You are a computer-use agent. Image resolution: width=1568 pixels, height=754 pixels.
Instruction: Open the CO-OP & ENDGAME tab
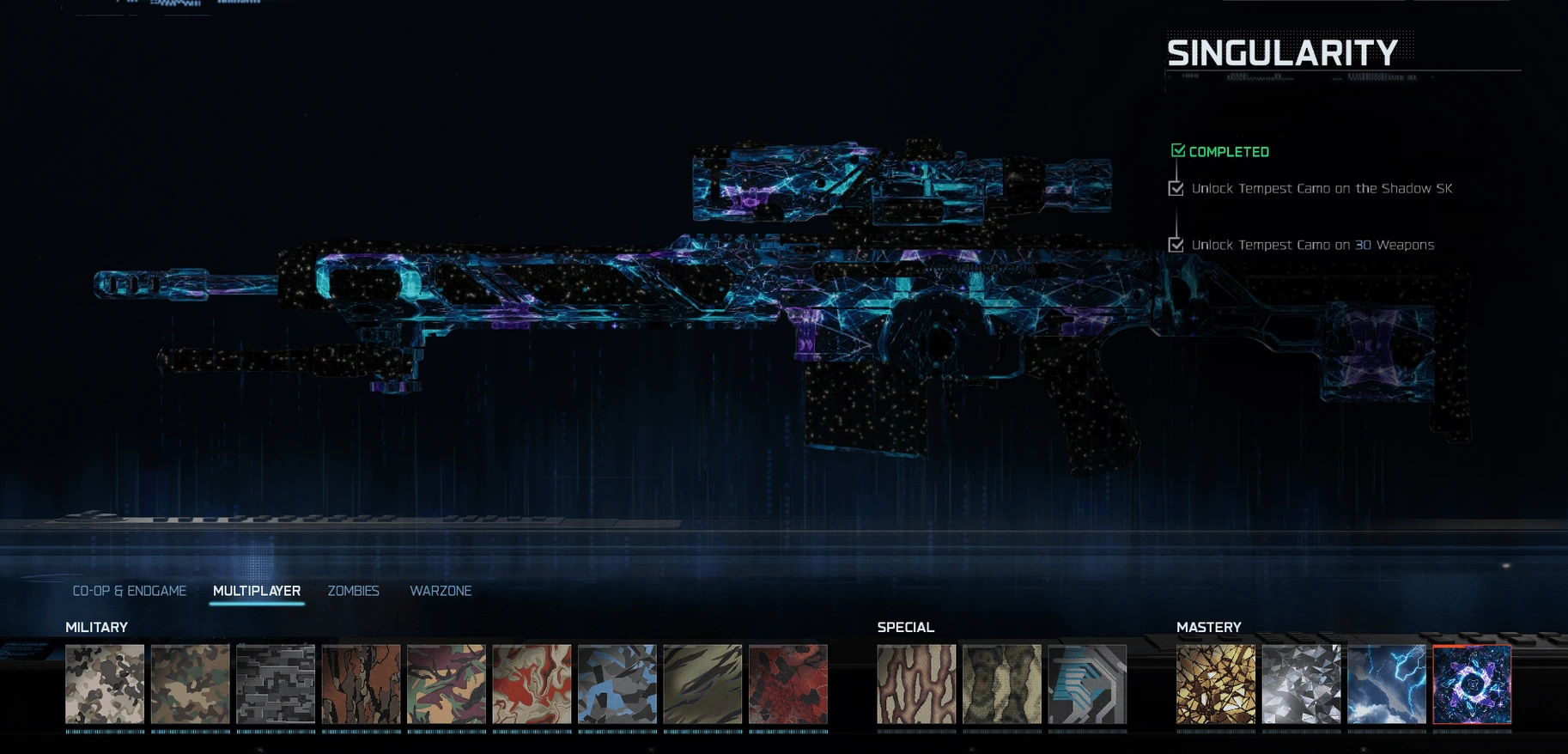(130, 591)
